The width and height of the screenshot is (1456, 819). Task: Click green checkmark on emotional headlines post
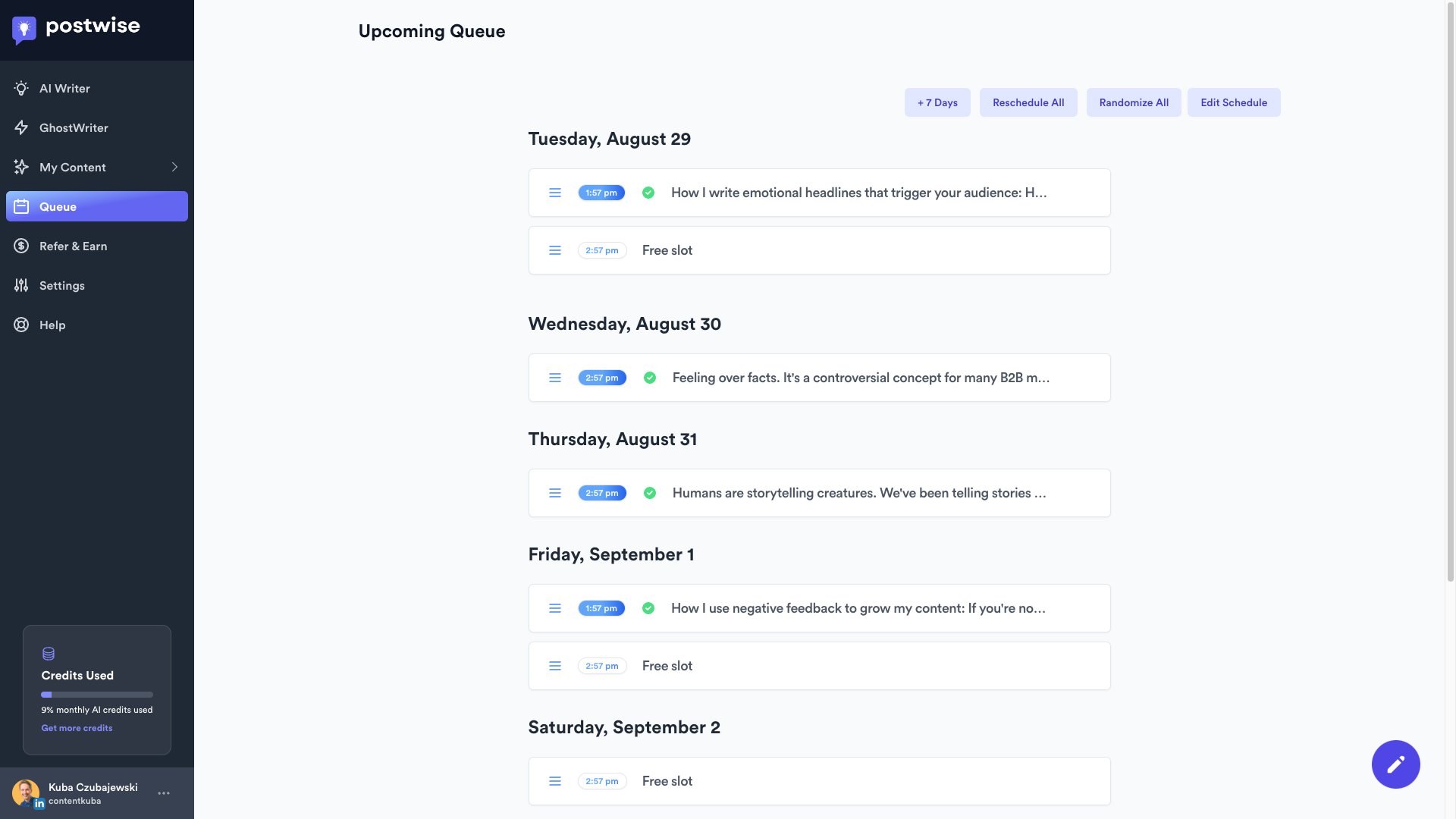tap(648, 193)
